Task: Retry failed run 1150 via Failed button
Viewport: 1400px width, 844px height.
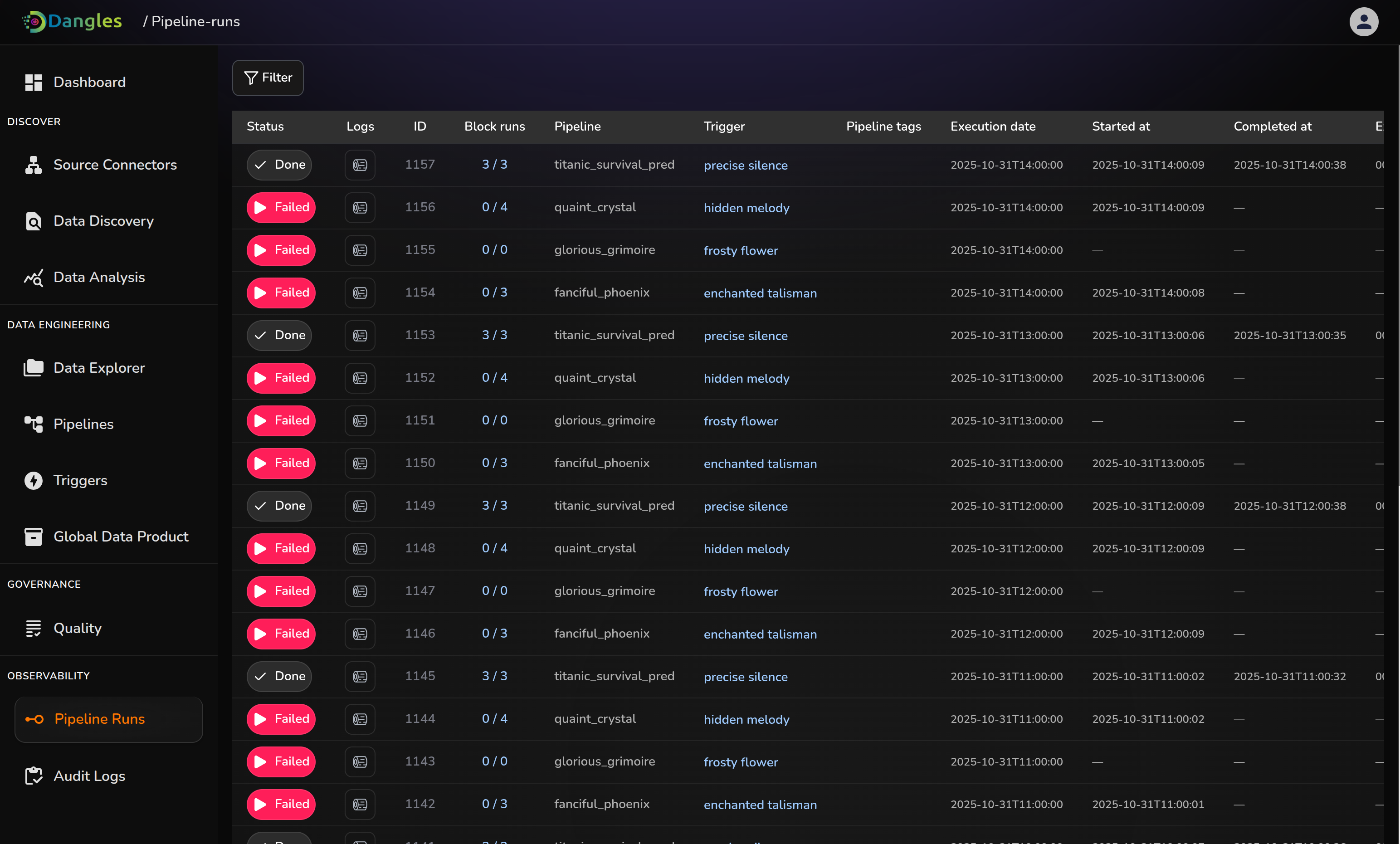Action: [x=281, y=463]
